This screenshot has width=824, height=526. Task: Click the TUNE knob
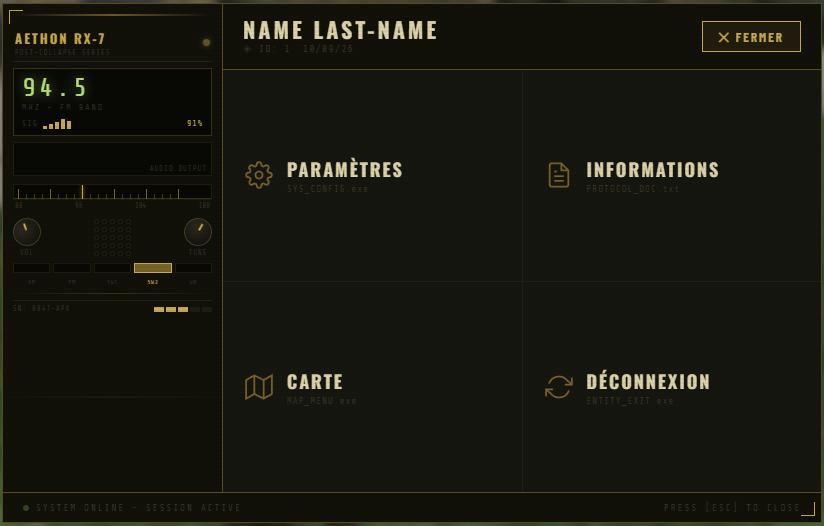(x=198, y=232)
